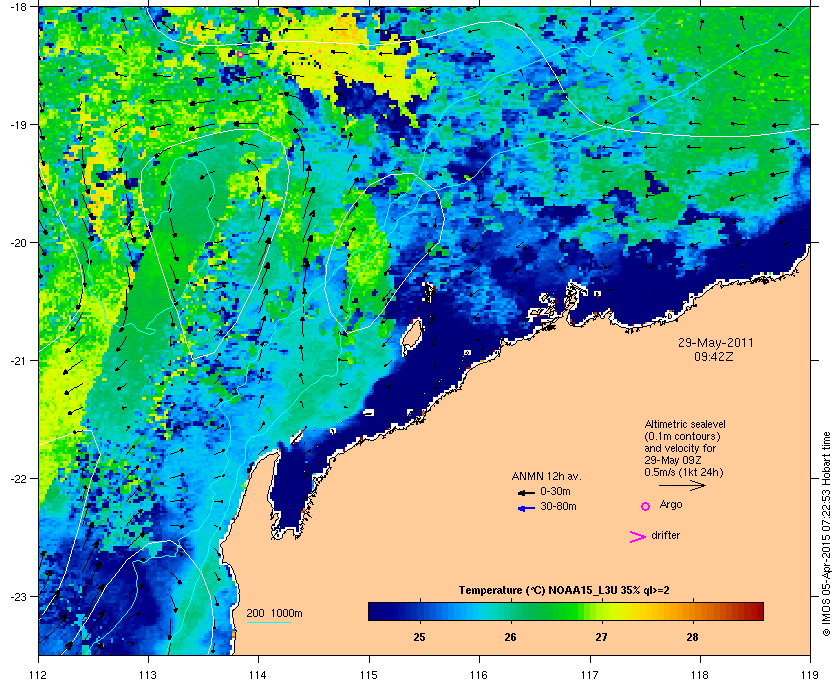840x680 pixels.
Task: Click the '(0.1m contours)' text
Action: pos(682,436)
